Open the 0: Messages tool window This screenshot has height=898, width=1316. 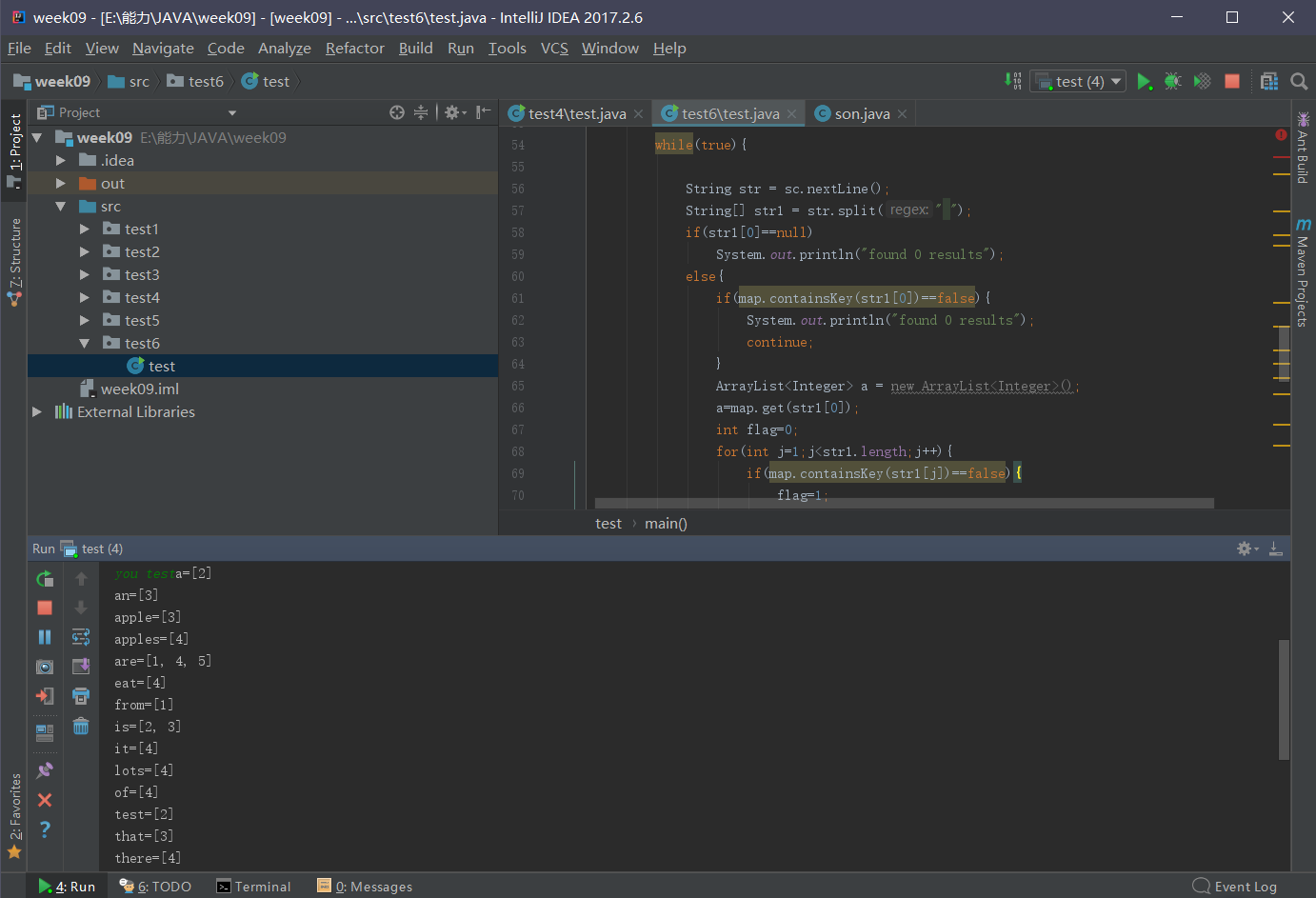point(365,887)
